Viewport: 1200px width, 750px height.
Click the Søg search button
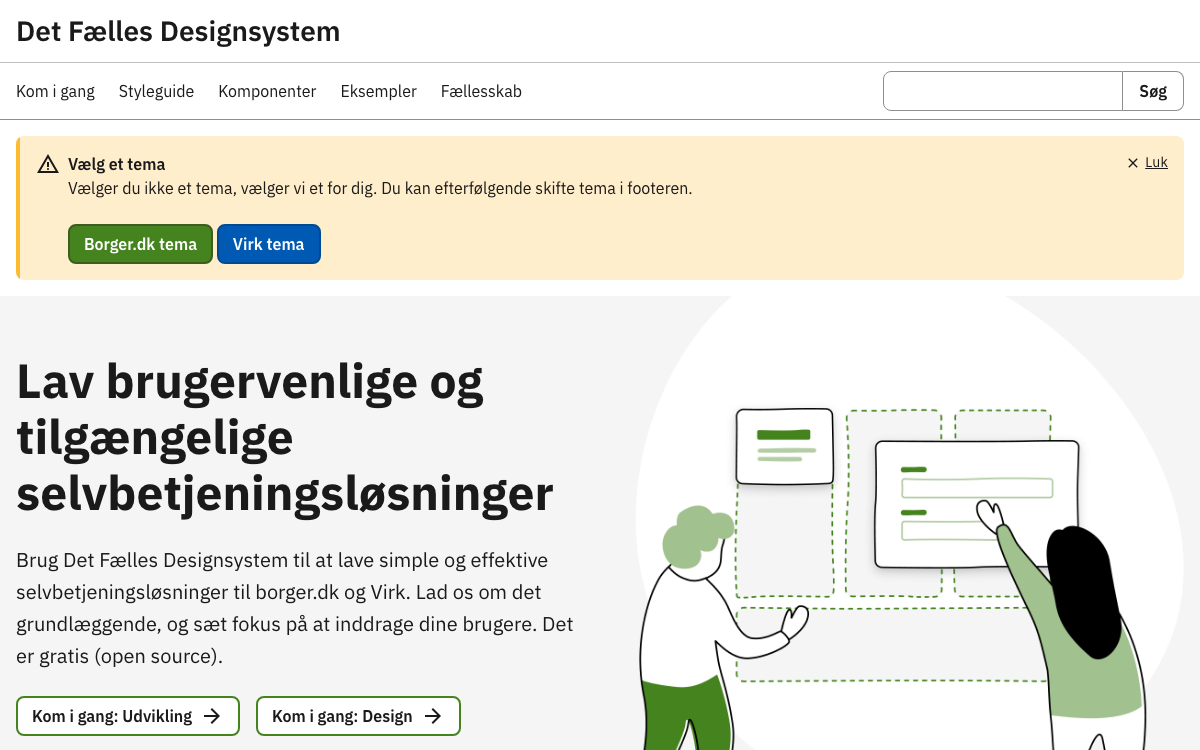(x=1153, y=91)
